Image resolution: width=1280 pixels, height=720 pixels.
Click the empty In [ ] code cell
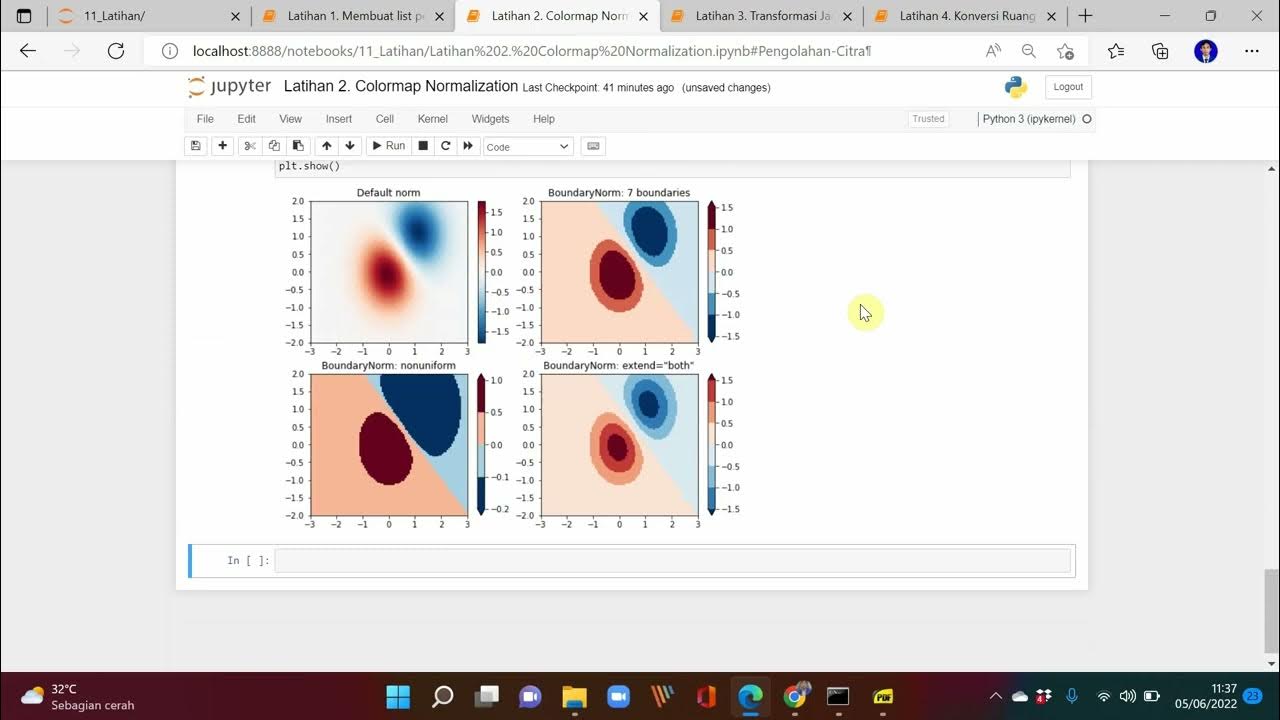(672, 561)
